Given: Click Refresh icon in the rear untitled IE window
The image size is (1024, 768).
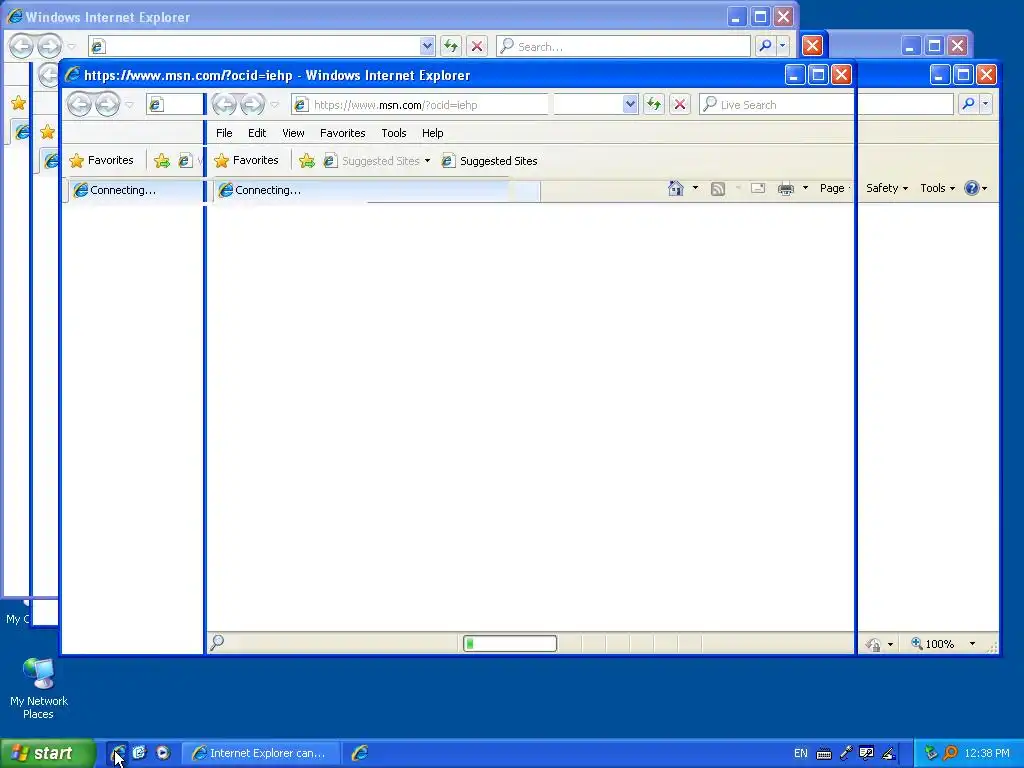Looking at the screenshot, I should point(451,46).
